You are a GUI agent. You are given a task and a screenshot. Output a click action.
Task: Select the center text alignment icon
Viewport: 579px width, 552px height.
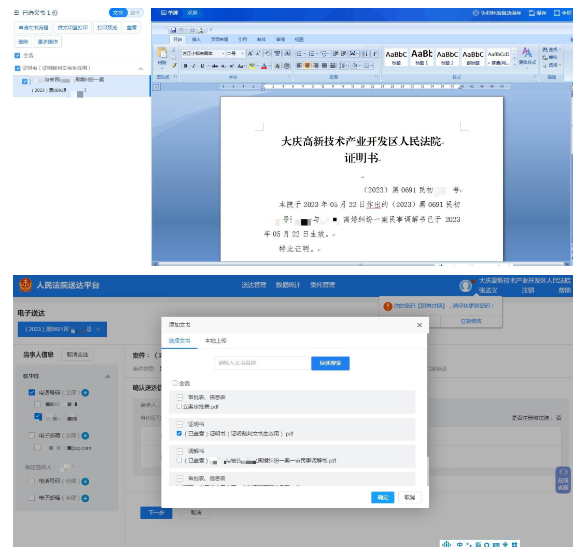307,65
